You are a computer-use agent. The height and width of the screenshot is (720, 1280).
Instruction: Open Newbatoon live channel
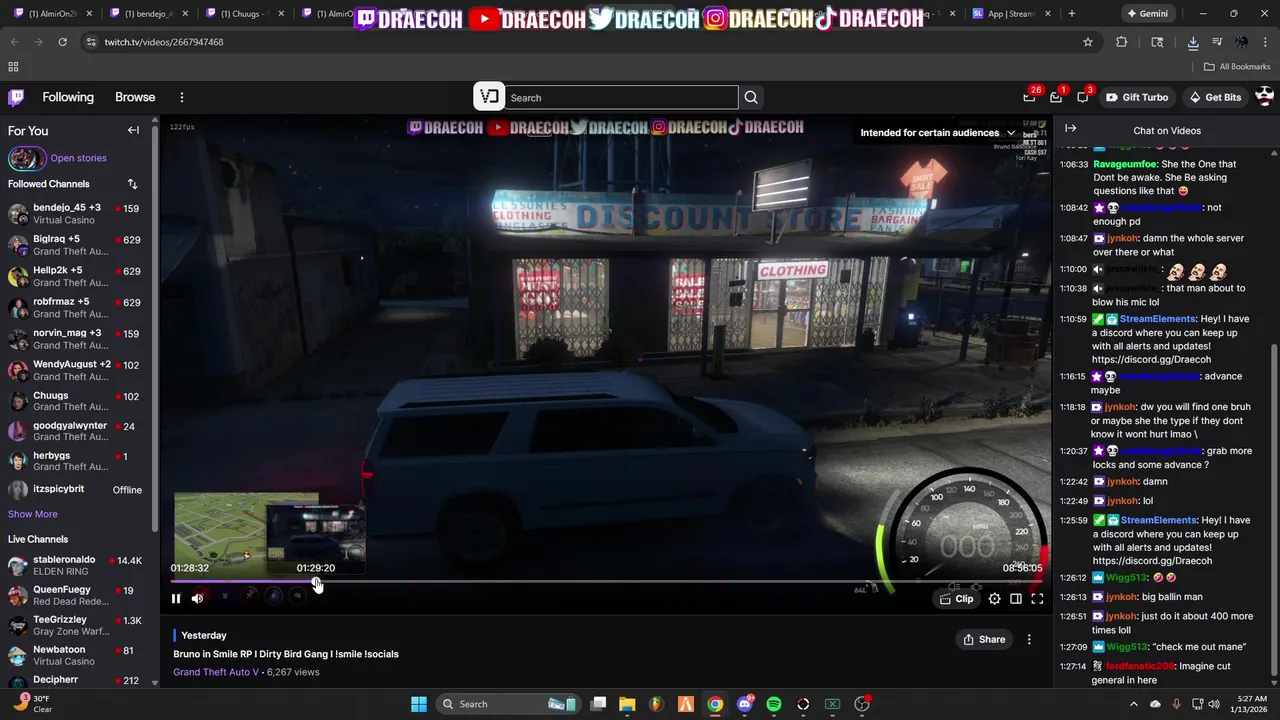(77, 655)
